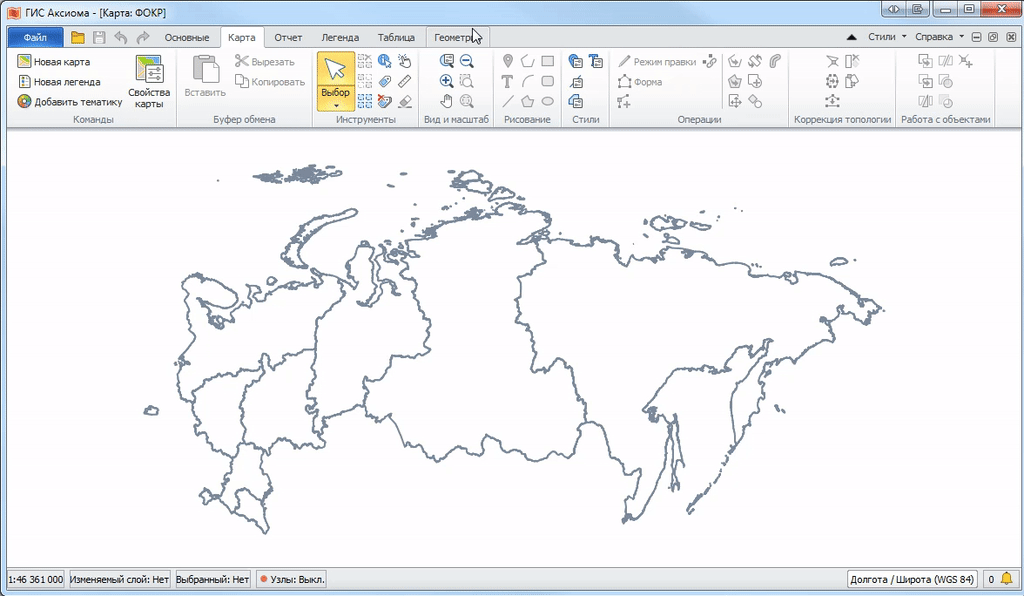Viewport: 1024px width, 596px height.
Task: Select the ellipse drawing tool
Action: pyautogui.click(x=548, y=101)
